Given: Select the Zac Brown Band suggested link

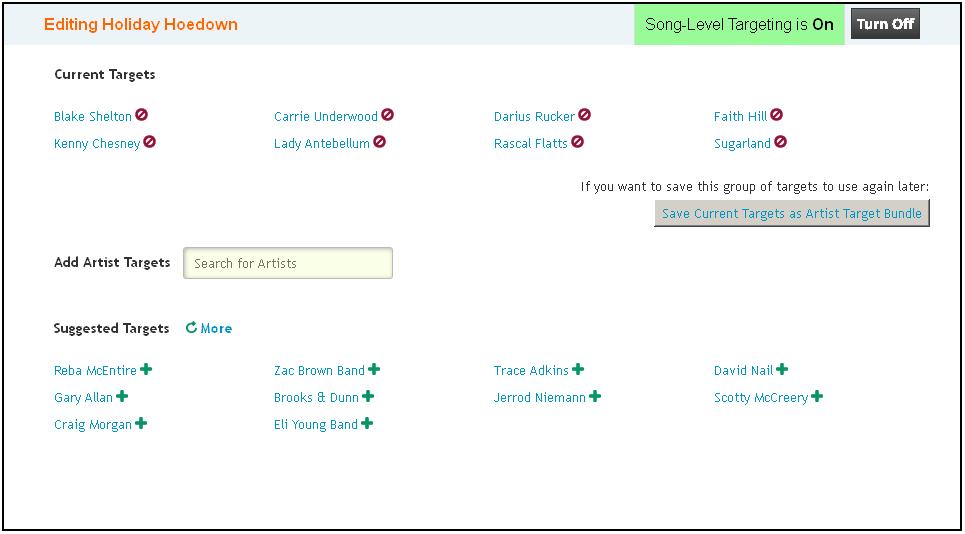Looking at the screenshot, I should pos(319,370).
